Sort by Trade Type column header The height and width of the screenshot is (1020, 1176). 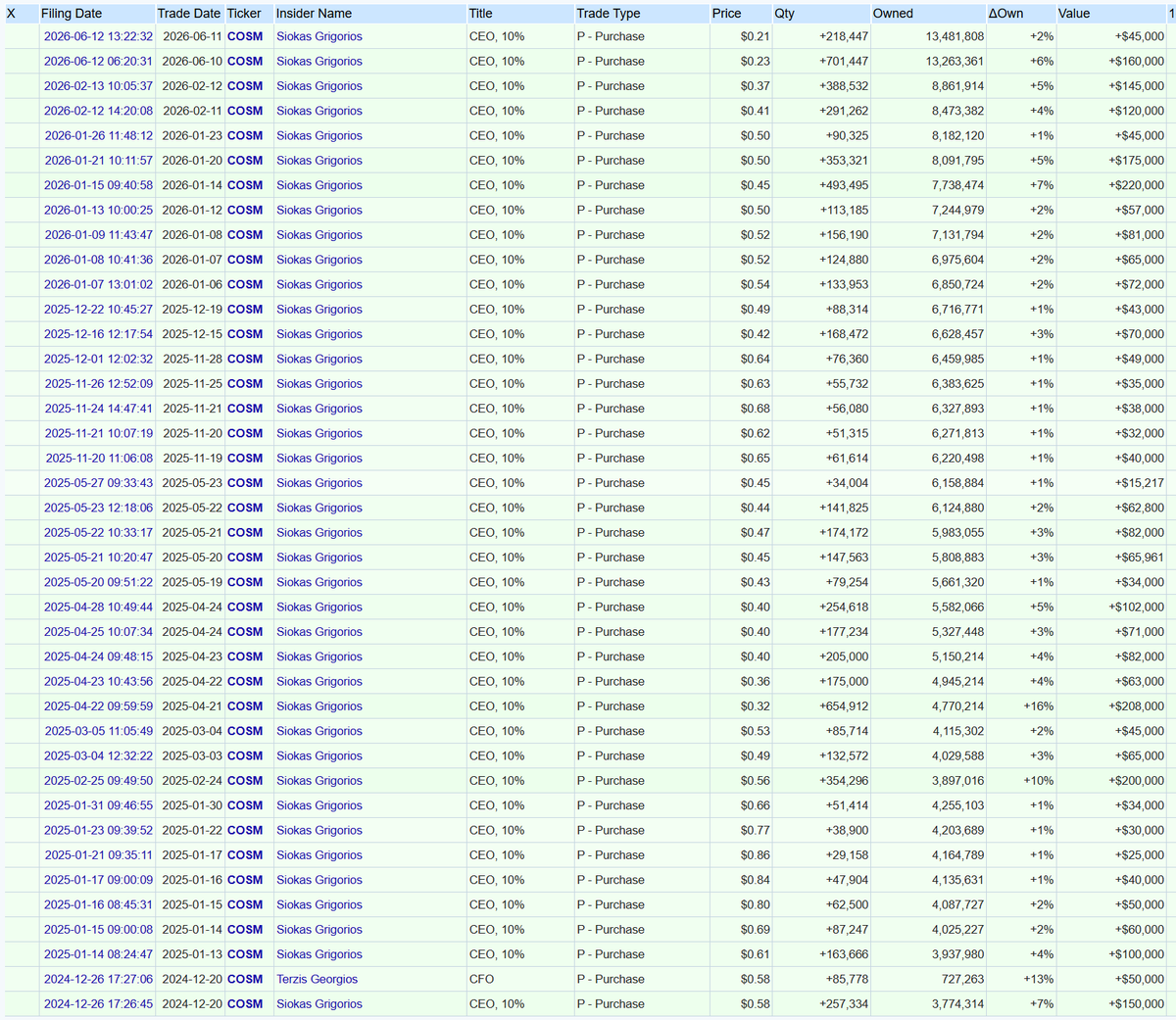609,14
